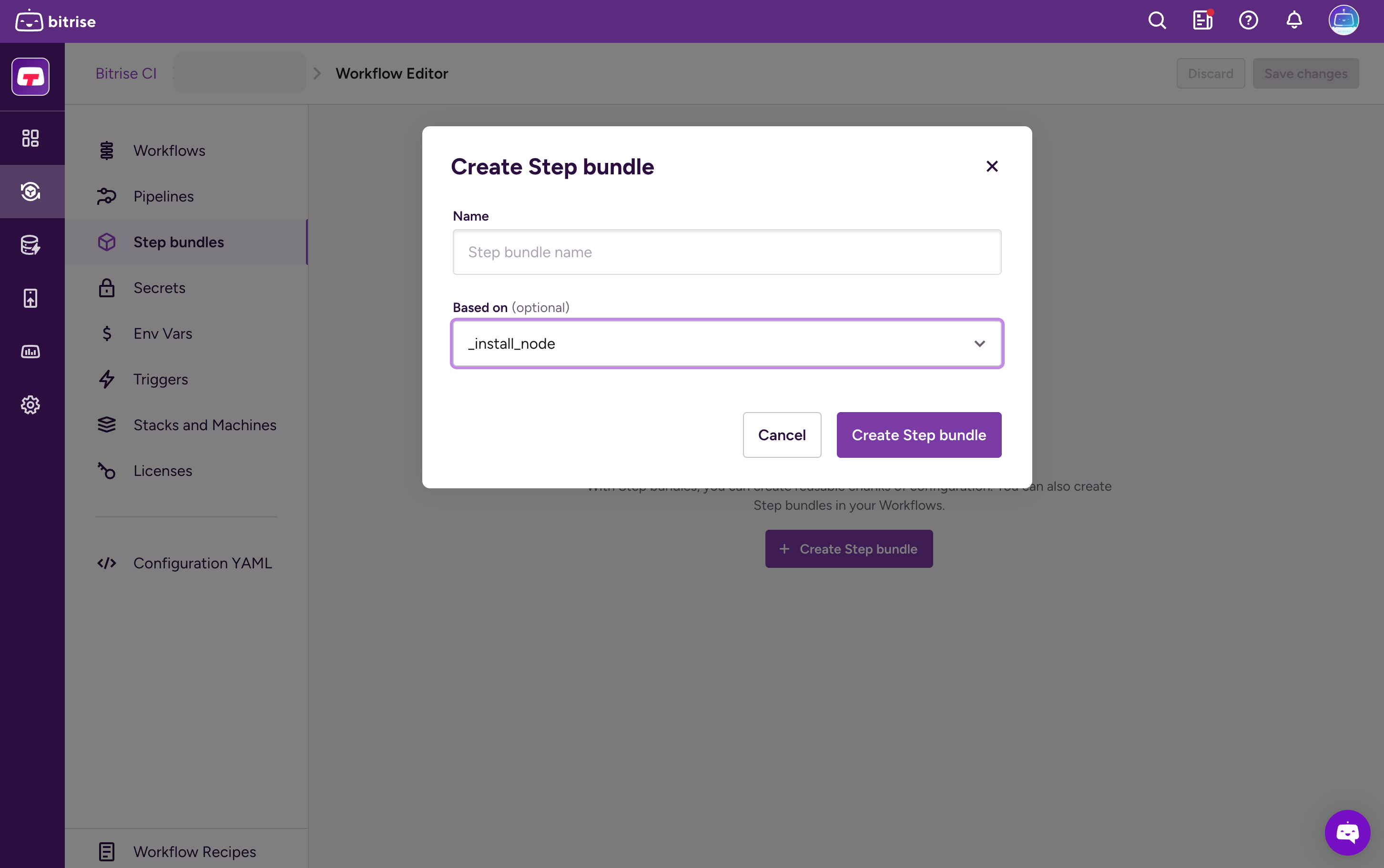The height and width of the screenshot is (868, 1384).
Task: Click the search magnifier icon in header
Action: 1157,20
